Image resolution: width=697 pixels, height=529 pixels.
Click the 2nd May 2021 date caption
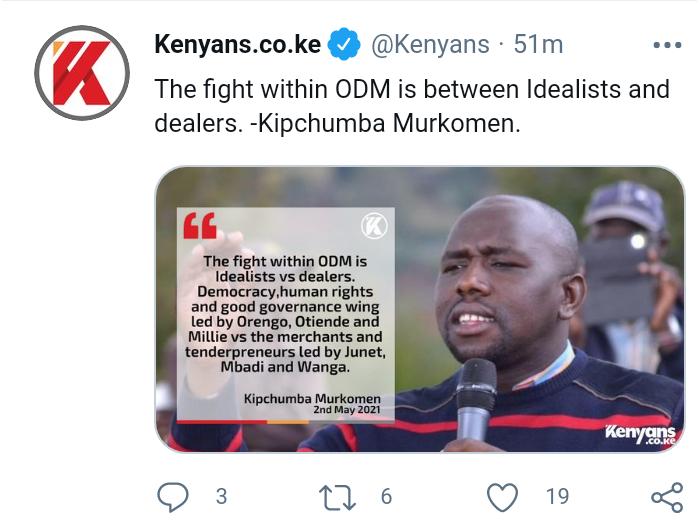click(347, 410)
